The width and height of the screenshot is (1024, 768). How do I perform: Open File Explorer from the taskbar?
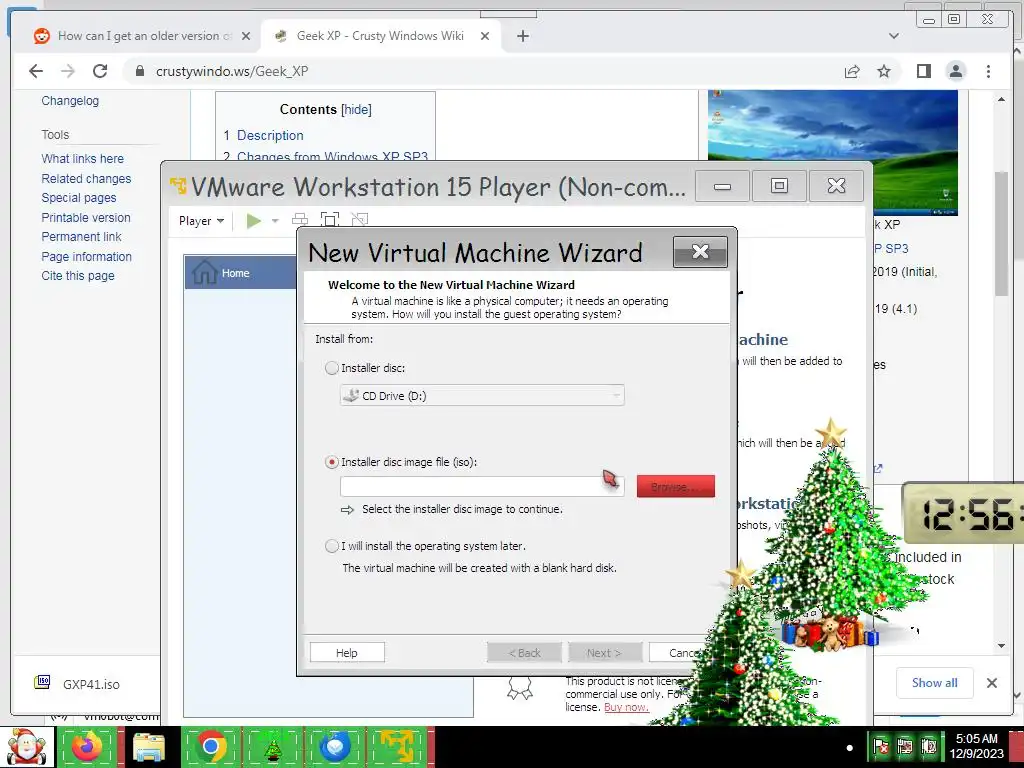(x=149, y=746)
